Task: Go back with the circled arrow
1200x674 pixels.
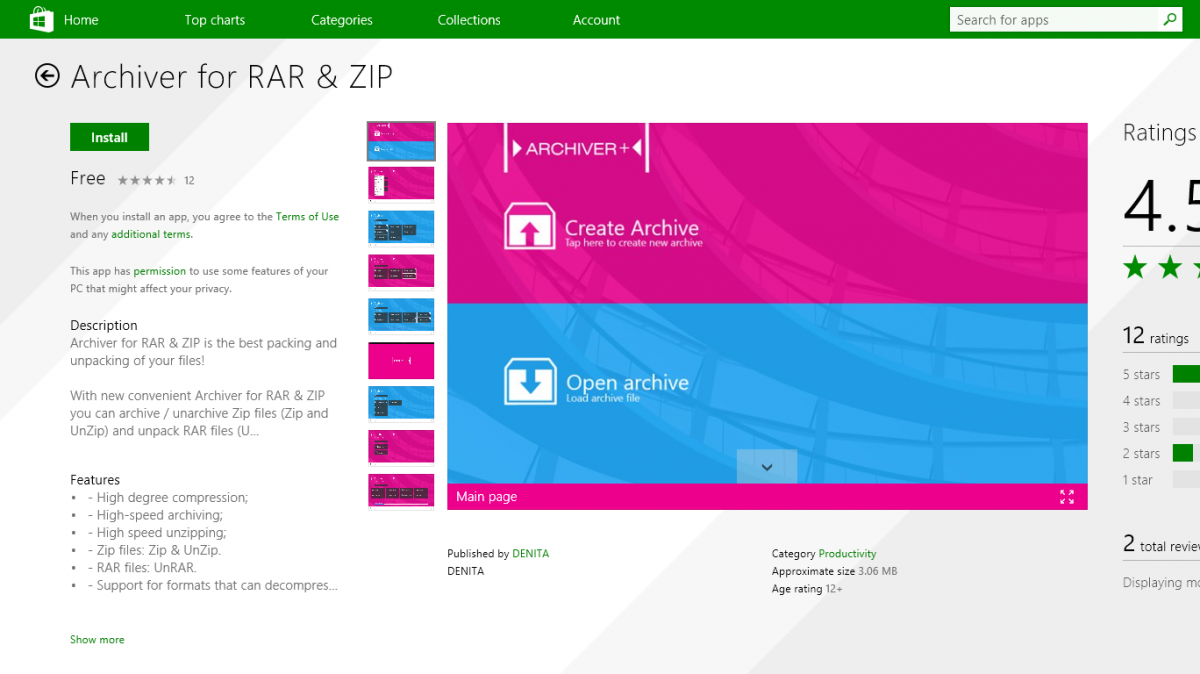Action: point(47,76)
